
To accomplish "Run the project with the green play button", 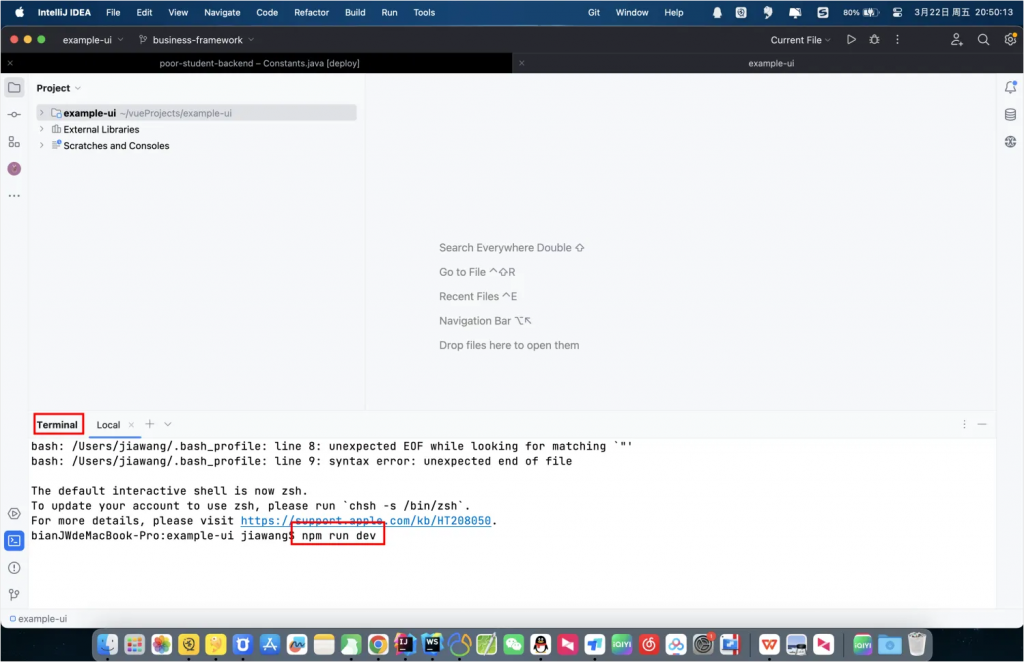I will [851, 39].
